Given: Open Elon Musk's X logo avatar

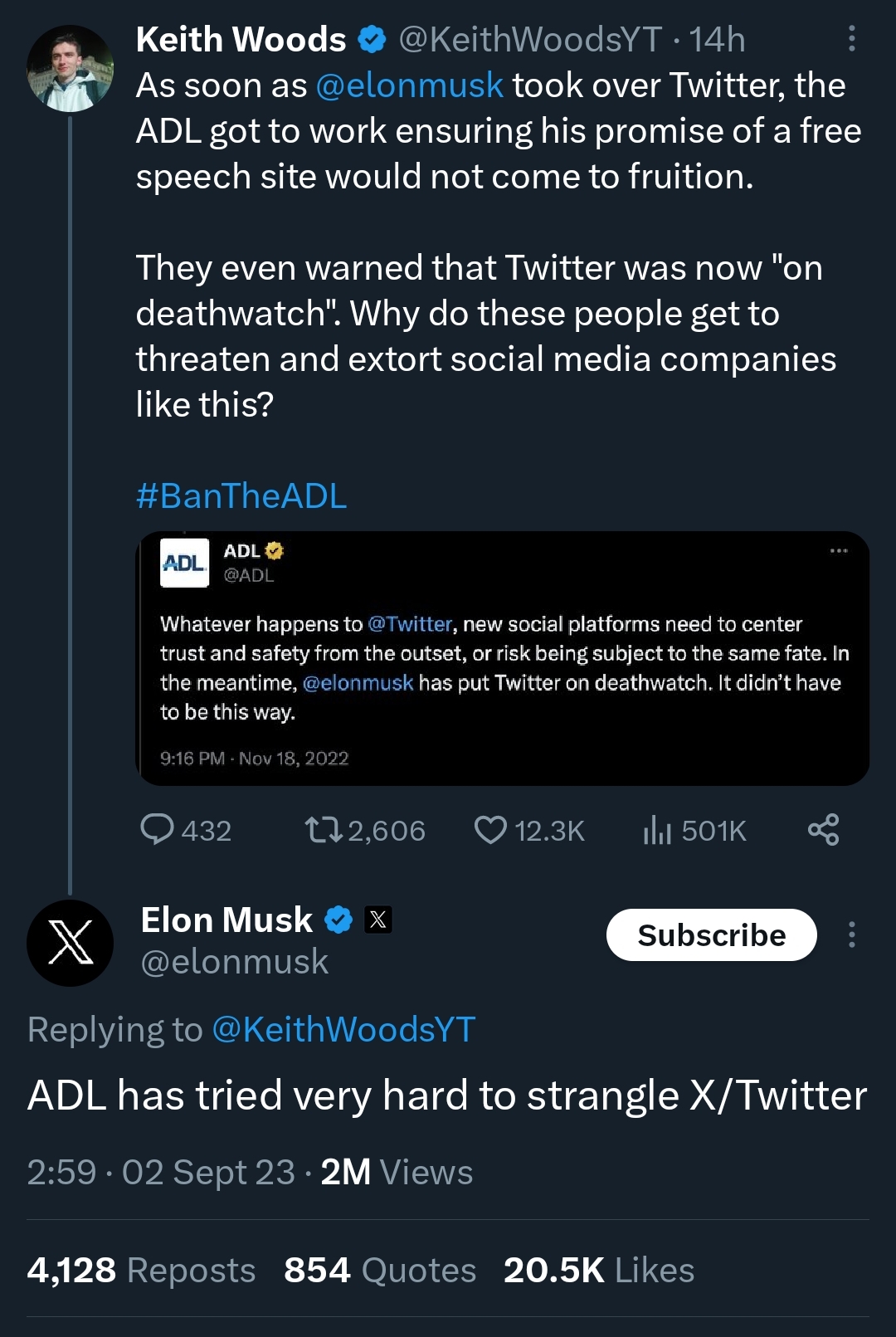Looking at the screenshot, I should (70, 943).
